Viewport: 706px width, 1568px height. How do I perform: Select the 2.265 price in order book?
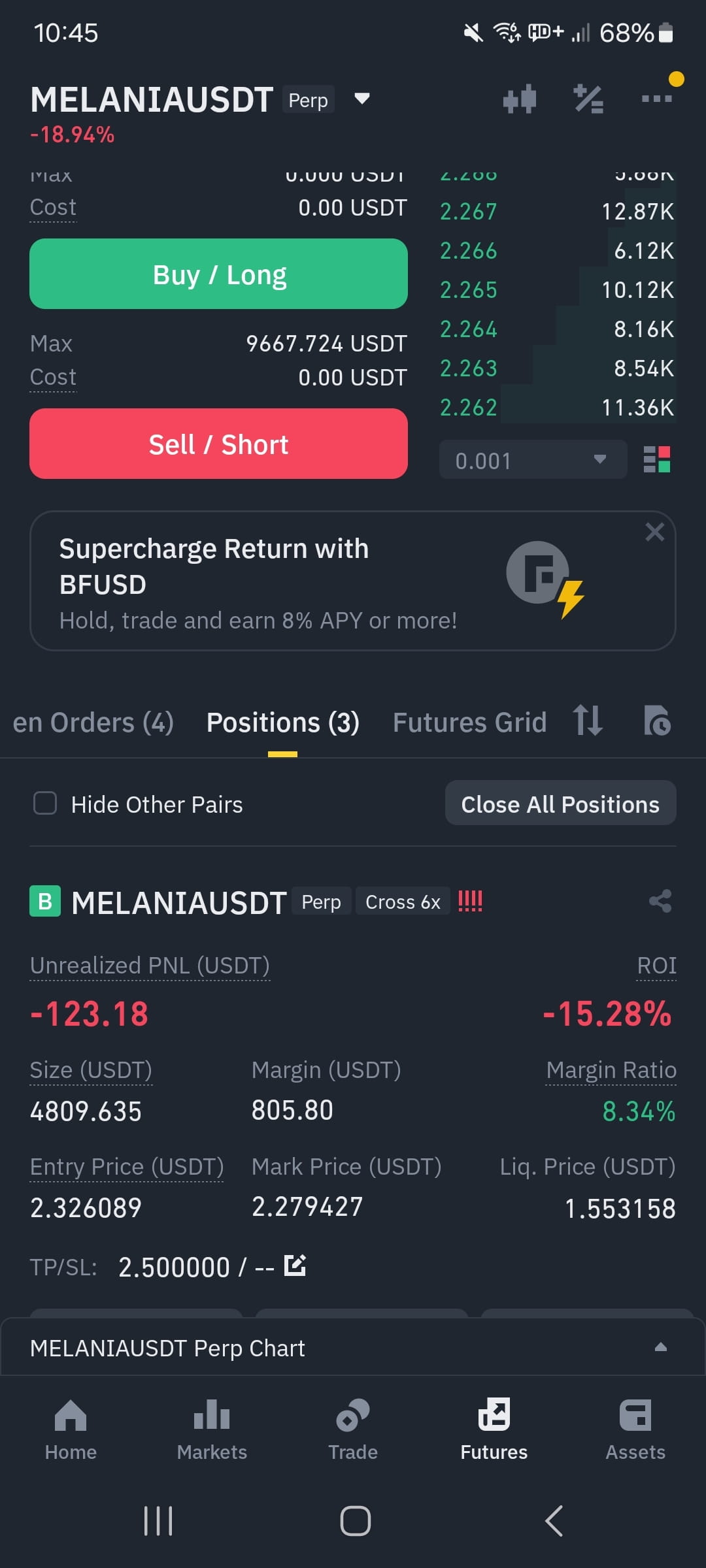(469, 289)
